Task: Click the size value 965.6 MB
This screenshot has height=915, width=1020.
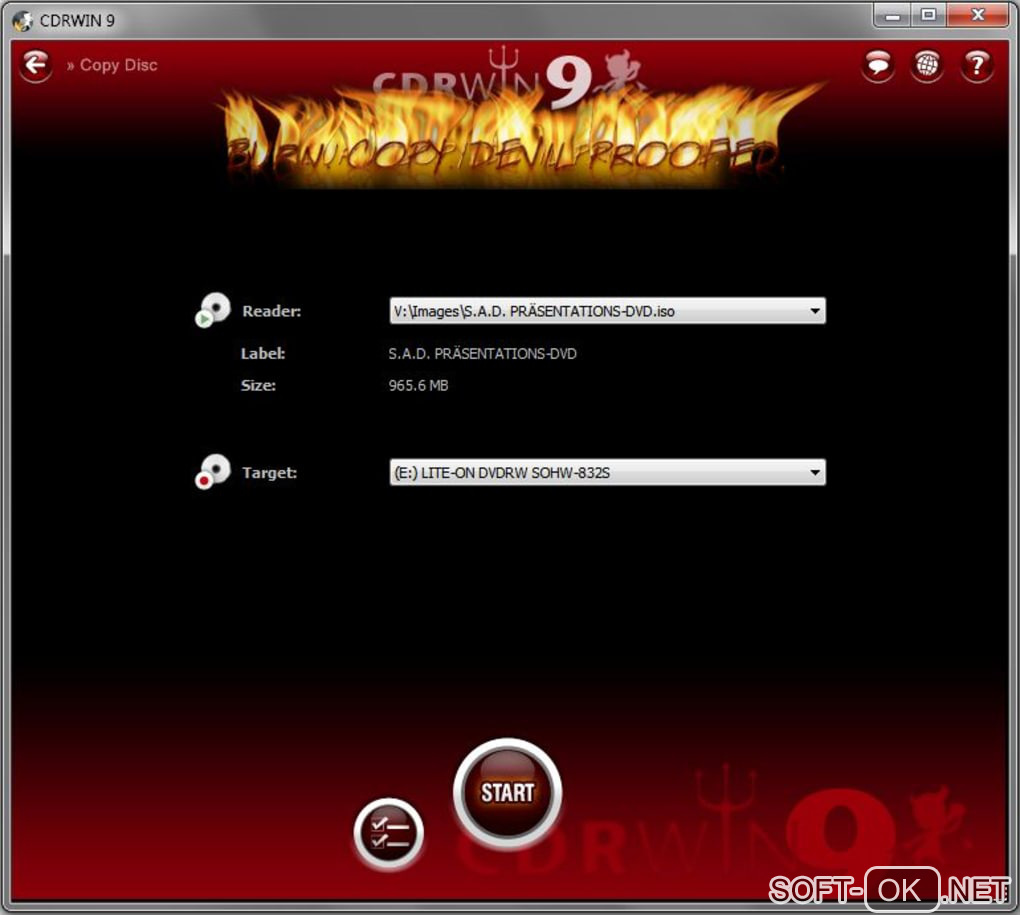Action: (418, 386)
